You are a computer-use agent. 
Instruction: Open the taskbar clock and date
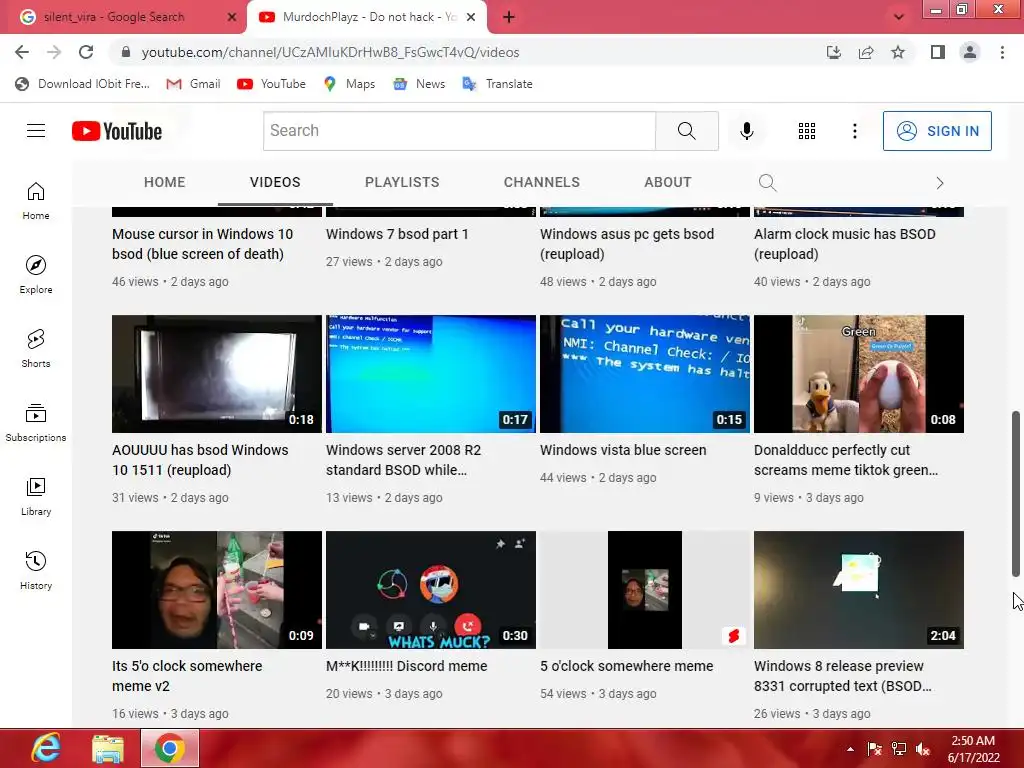pyautogui.click(x=973, y=749)
